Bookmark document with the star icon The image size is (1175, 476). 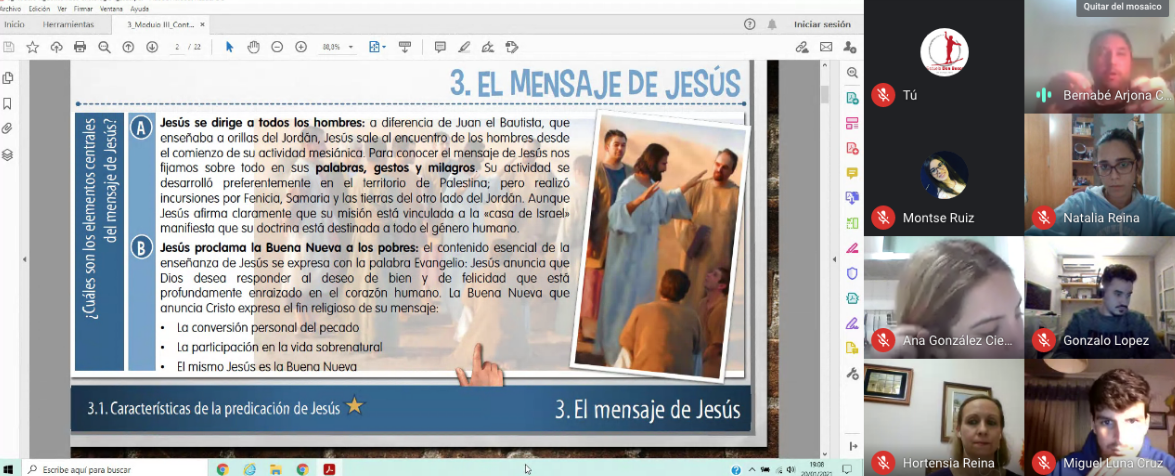pyautogui.click(x=32, y=47)
